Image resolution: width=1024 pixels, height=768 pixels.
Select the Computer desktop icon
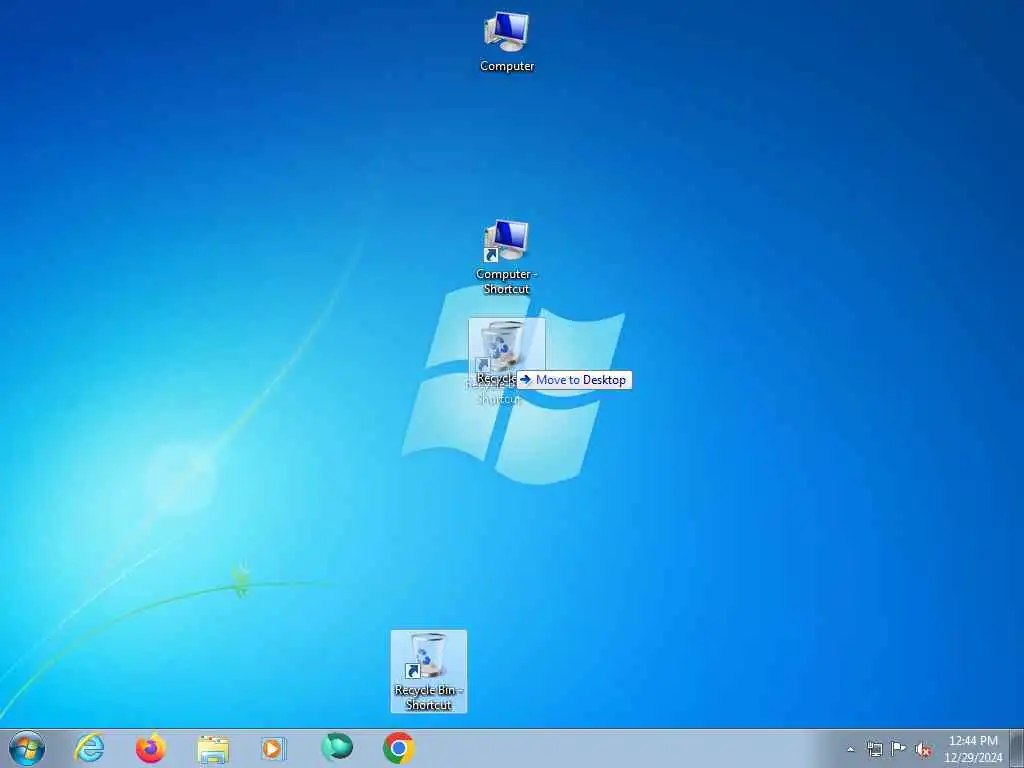coord(507,42)
